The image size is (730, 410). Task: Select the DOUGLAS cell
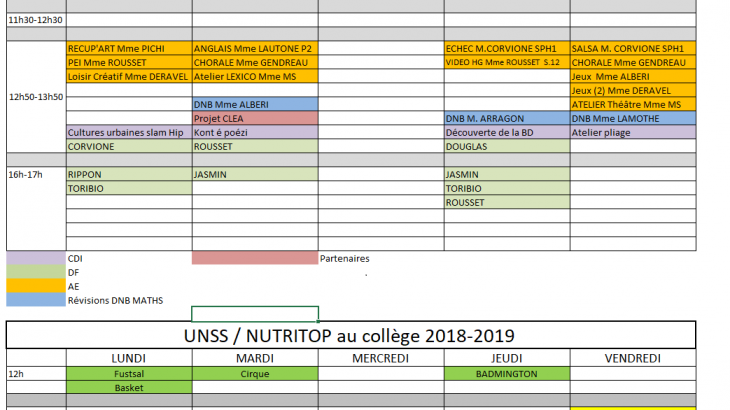pos(507,146)
